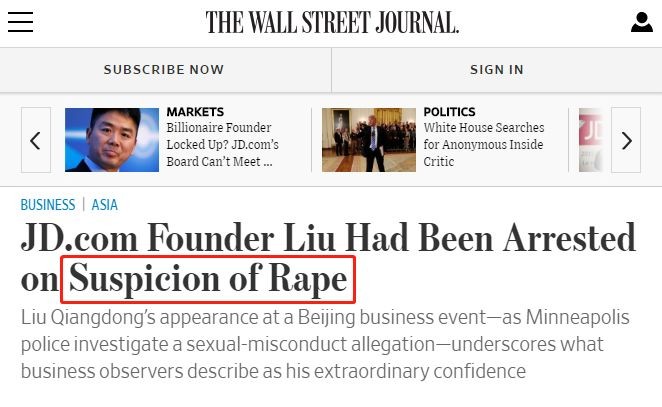Go to the Business section breadcrumb
662x407 pixels.
pos(48,205)
